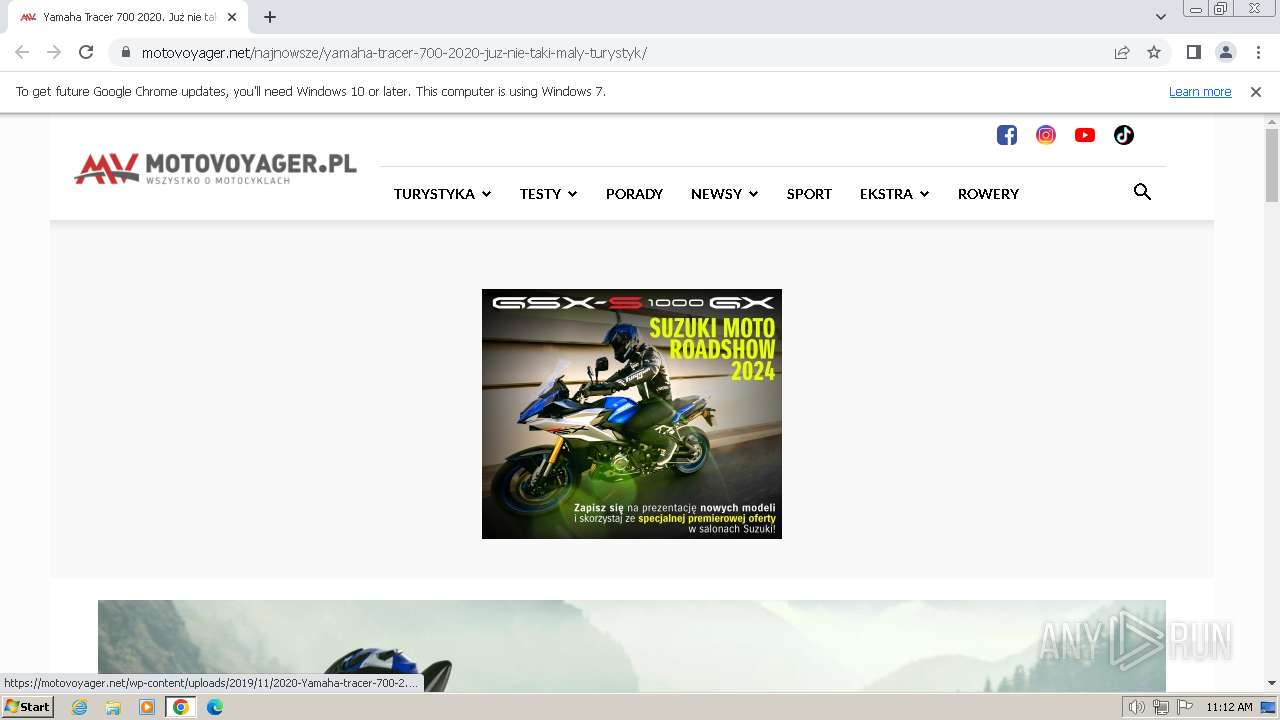
Task: Click the share this page icon
Action: coord(1122,52)
